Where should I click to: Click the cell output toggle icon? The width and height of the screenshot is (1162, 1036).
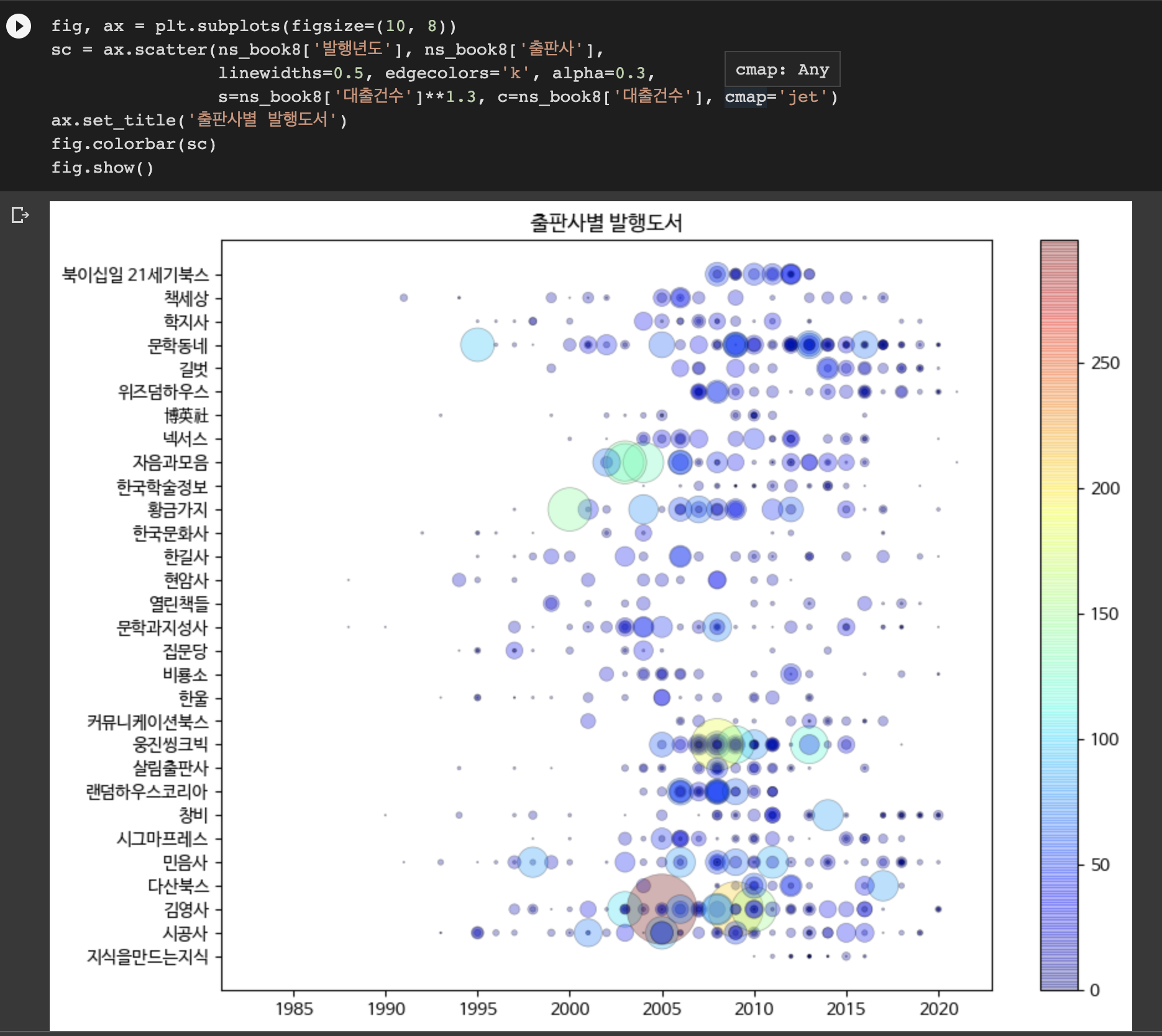21,215
